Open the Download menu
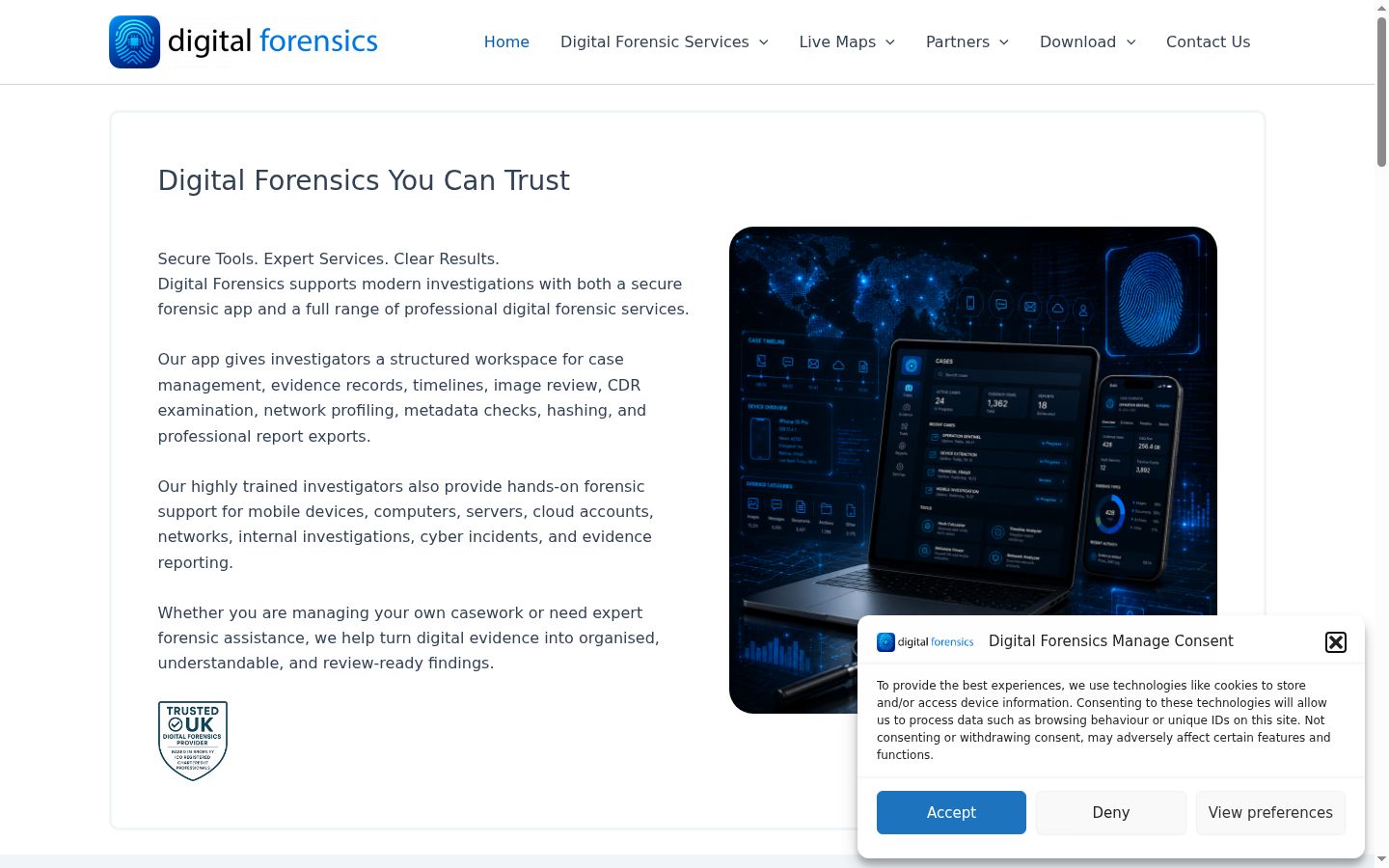This screenshot has height=868, width=1389. (1077, 41)
